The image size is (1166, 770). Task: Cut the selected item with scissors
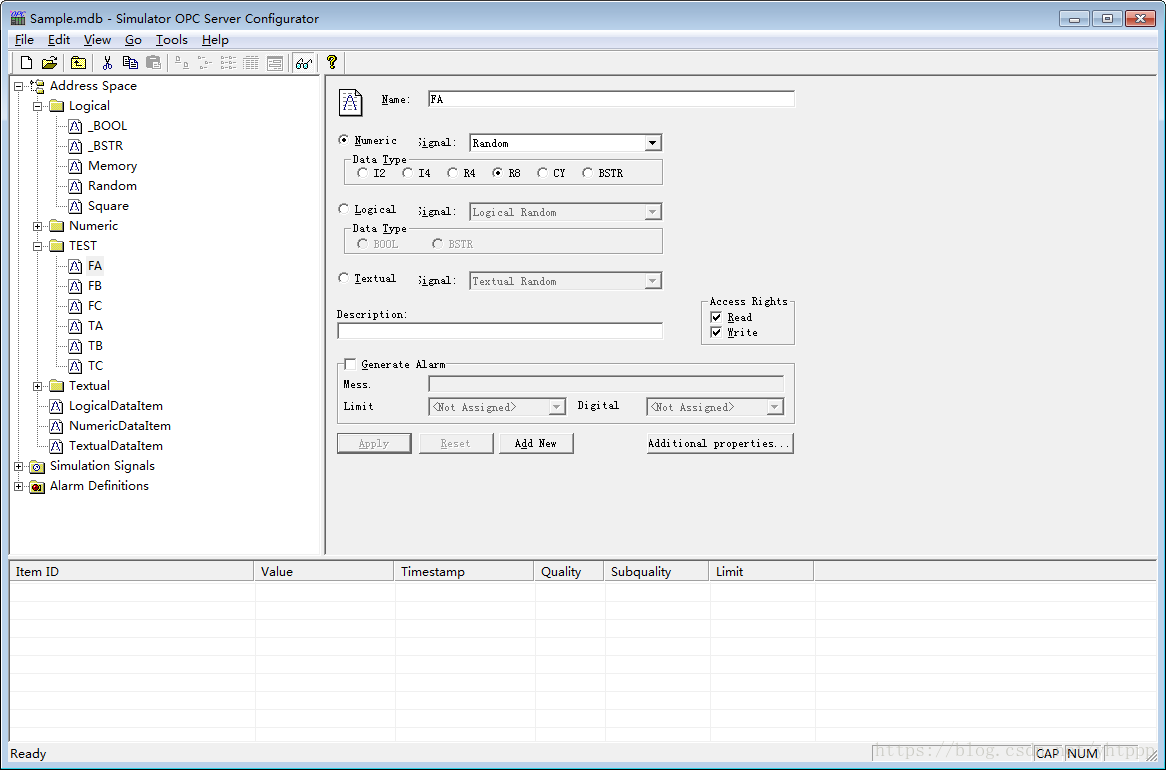pyautogui.click(x=107, y=63)
